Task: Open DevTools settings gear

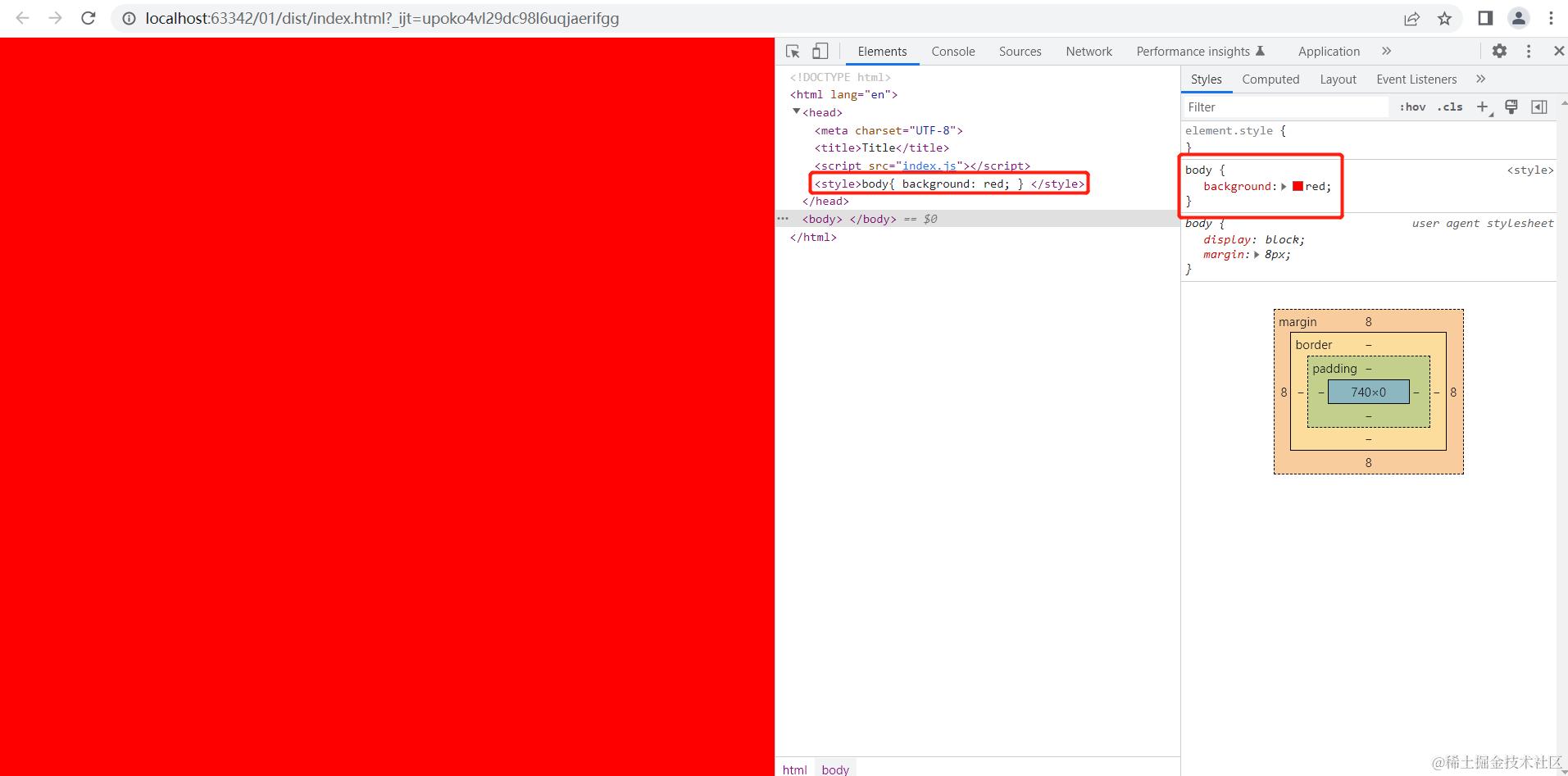Action: click(1499, 51)
